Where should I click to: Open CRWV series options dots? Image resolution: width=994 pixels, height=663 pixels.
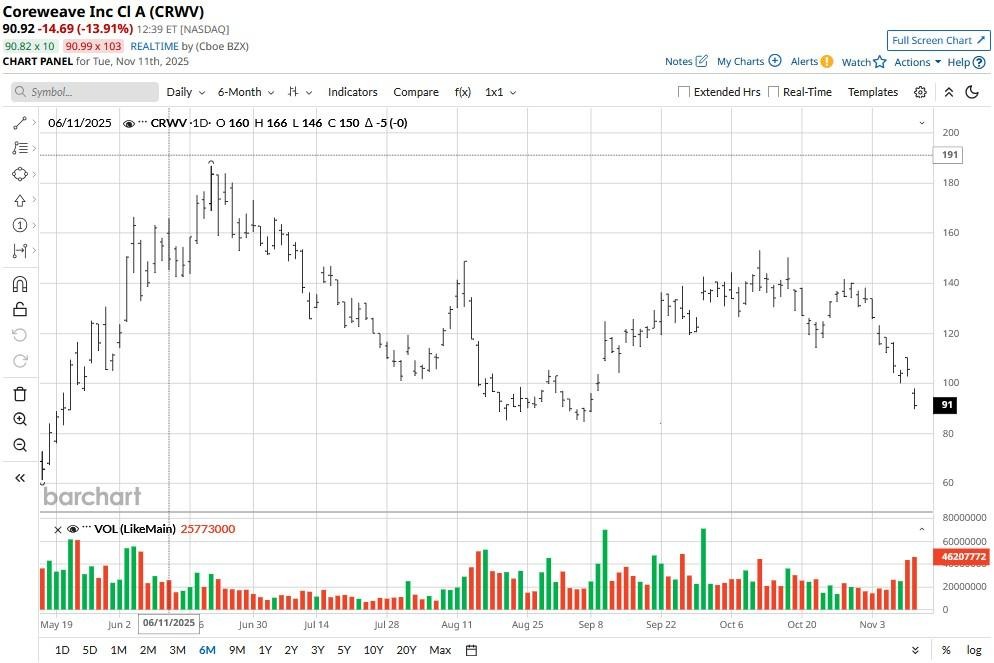(x=142, y=122)
